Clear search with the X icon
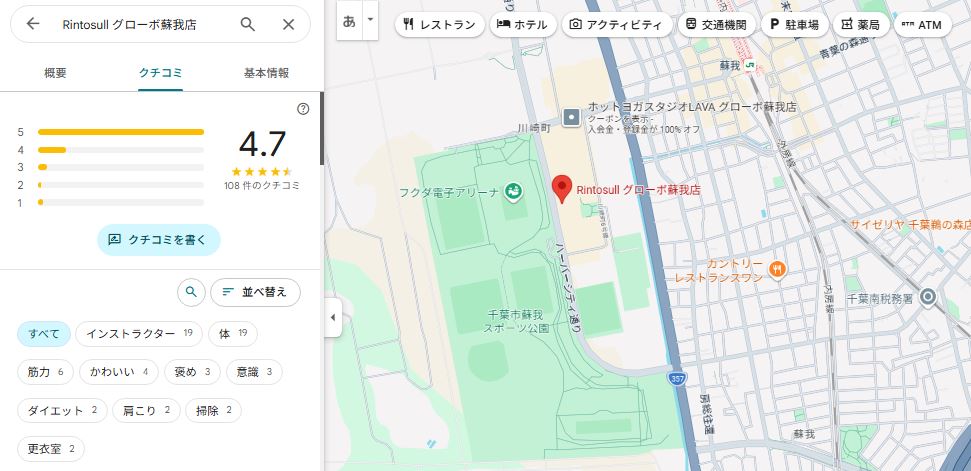 (x=288, y=24)
